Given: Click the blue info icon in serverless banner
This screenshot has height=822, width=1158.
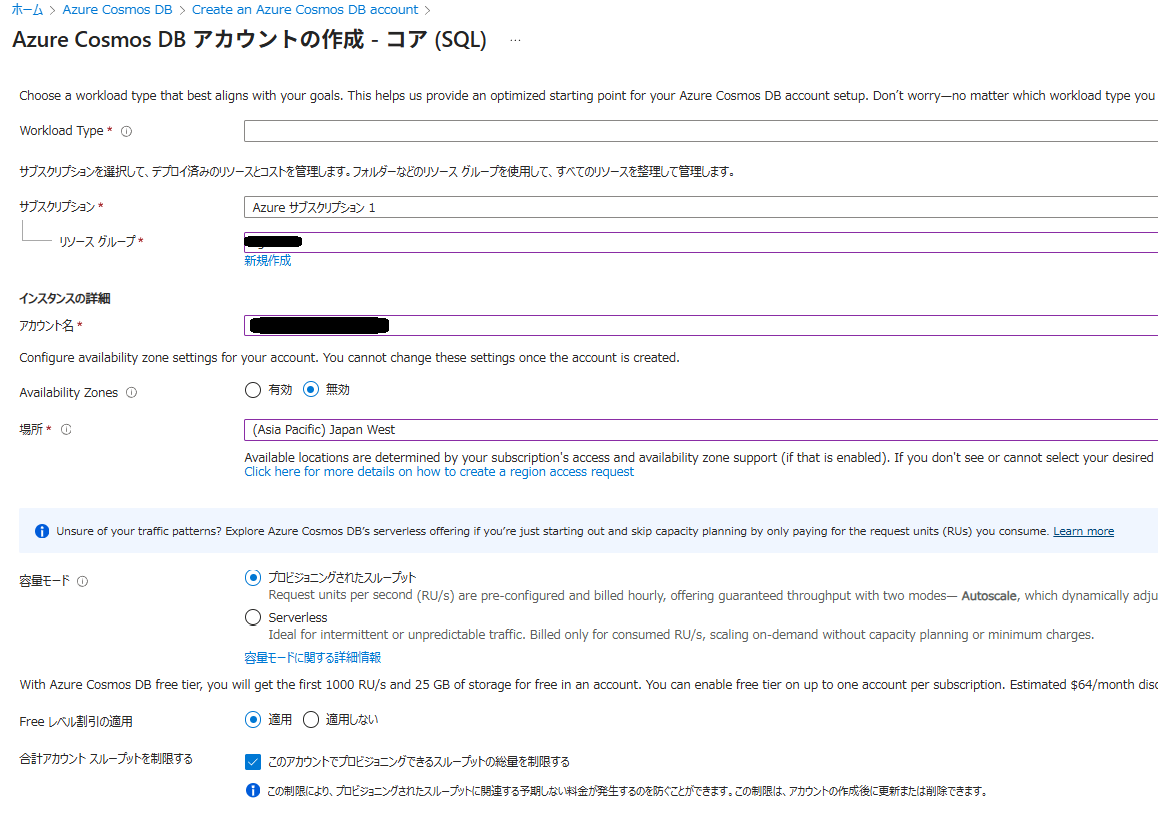Looking at the screenshot, I should (41, 530).
